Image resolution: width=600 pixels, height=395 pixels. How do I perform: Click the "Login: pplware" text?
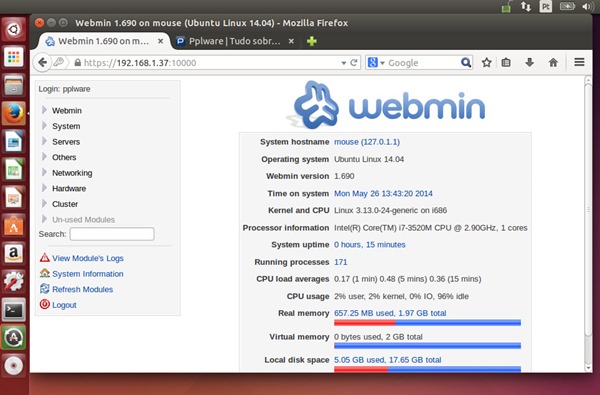[64, 89]
